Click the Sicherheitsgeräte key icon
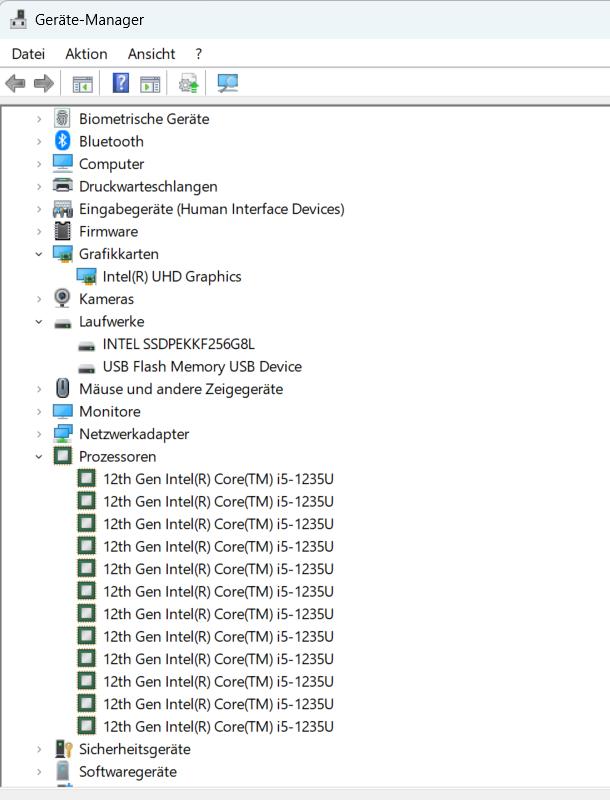Image resolution: width=610 pixels, height=800 pixels. point(63,749)
